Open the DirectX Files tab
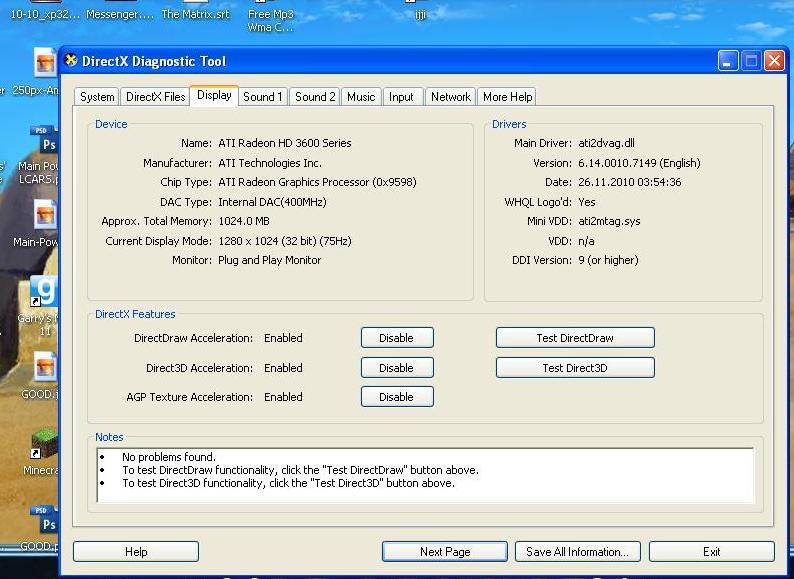This screenshot has height=579, width=794. [155, 97]
